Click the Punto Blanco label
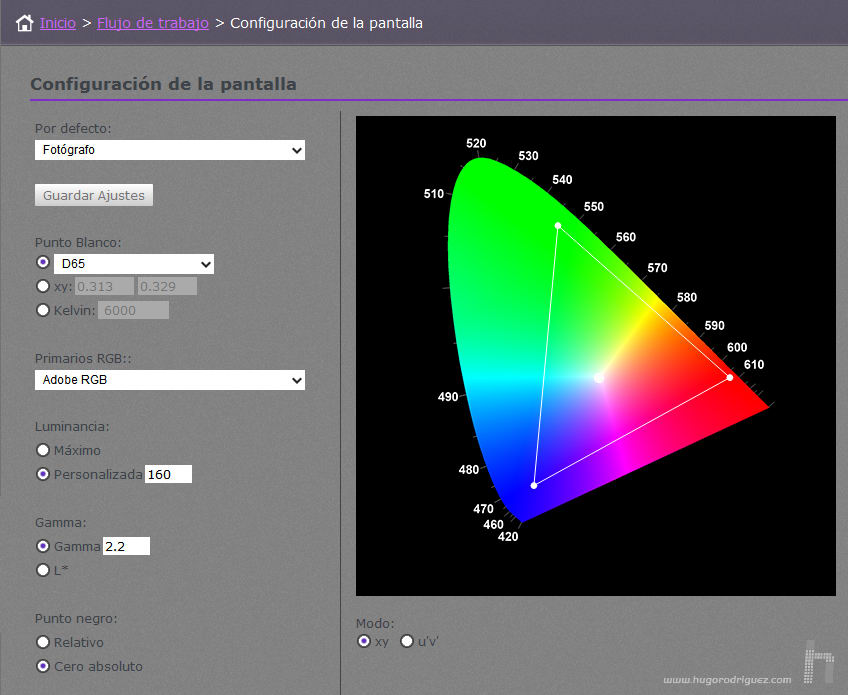The width and height of the screenshot is (848, 695). pyautogui.click(x=78, y=242)
